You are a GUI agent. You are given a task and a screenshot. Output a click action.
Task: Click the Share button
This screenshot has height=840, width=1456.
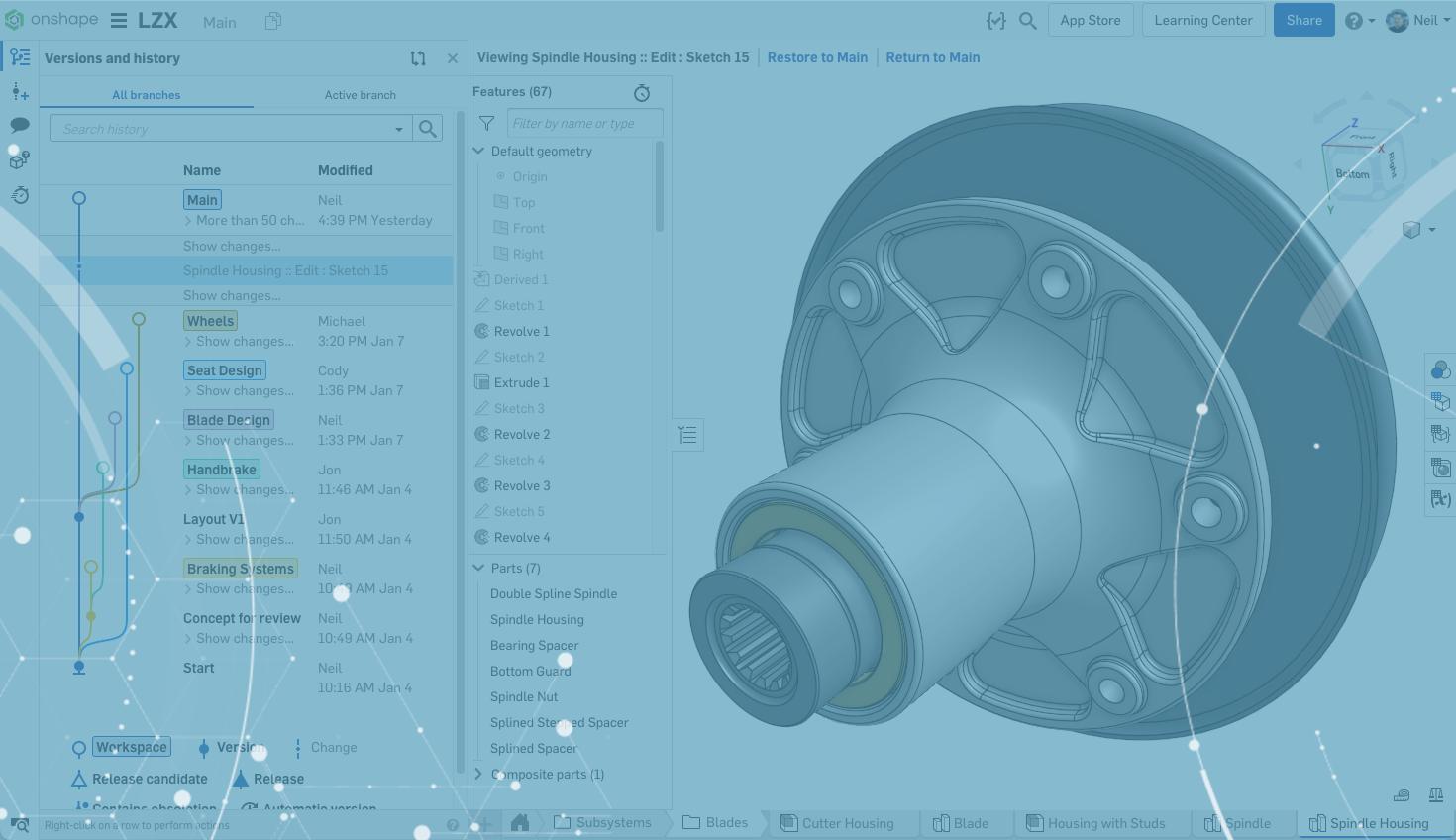1303,21
